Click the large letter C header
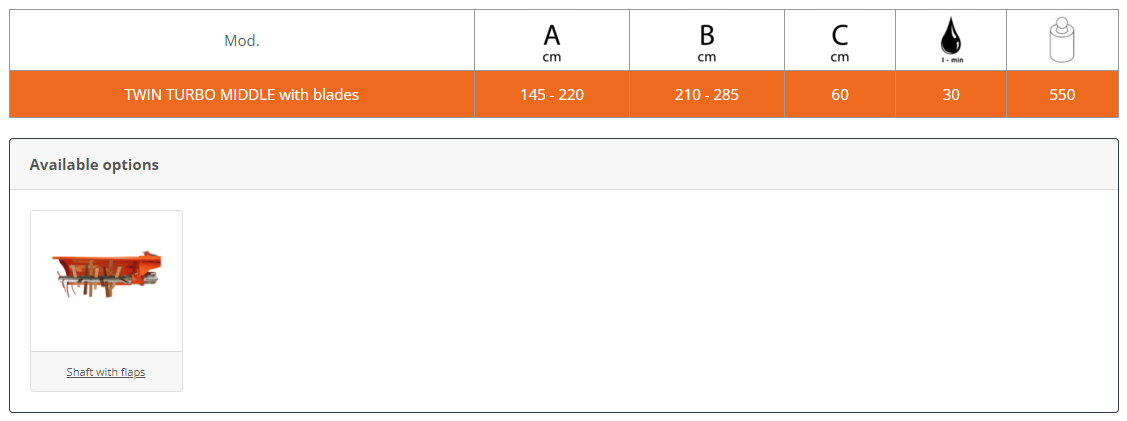Image resolution: width=1127 pixels, height=421 pixels. click(x=840, y=35)
